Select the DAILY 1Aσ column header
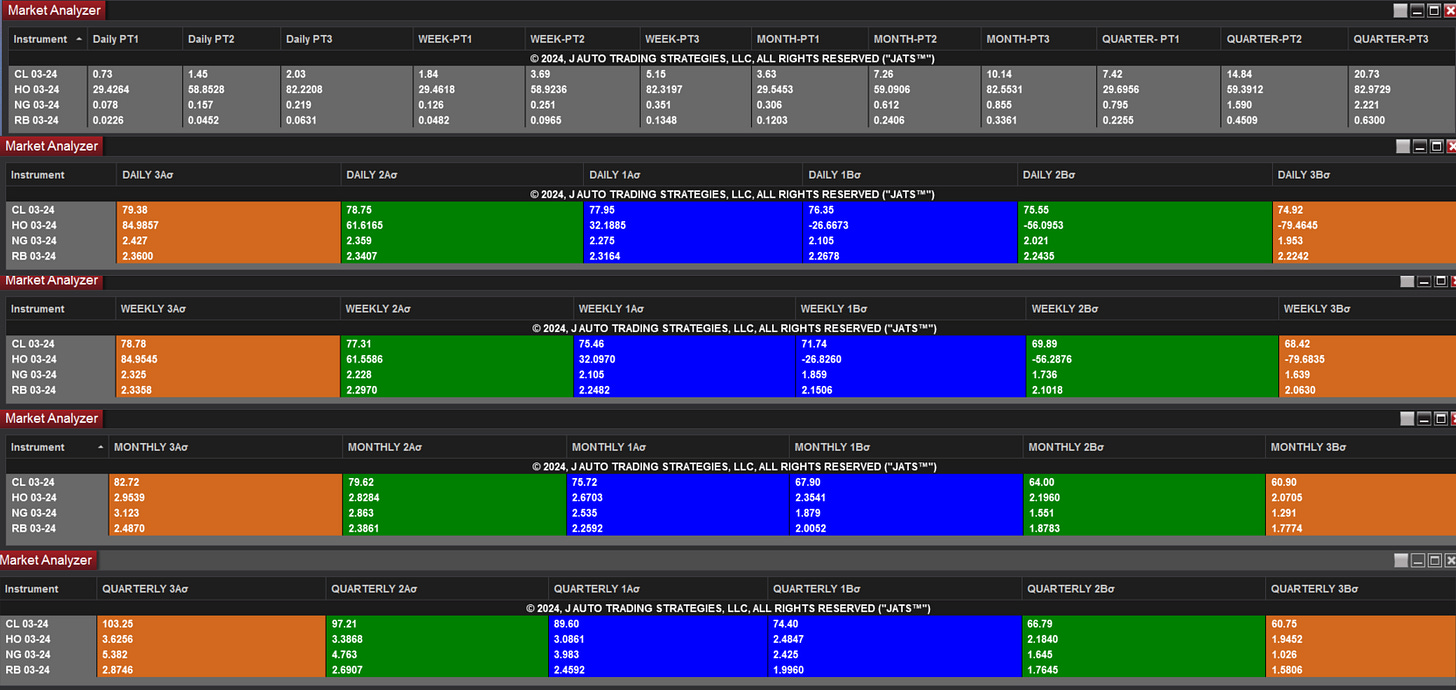Image resolution: width=1456 pixels, height=690 pixels. pyautogui.click(x=693, y=175)
